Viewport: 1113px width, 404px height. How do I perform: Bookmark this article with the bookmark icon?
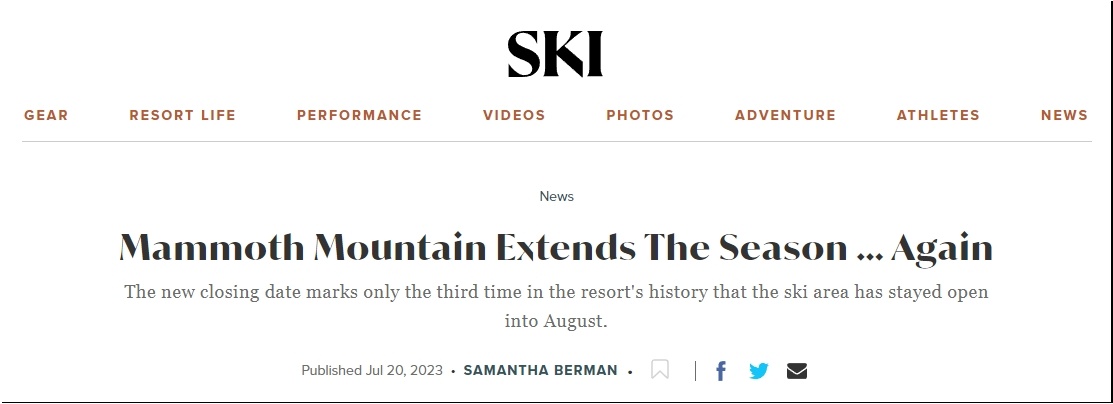(660, 370)
